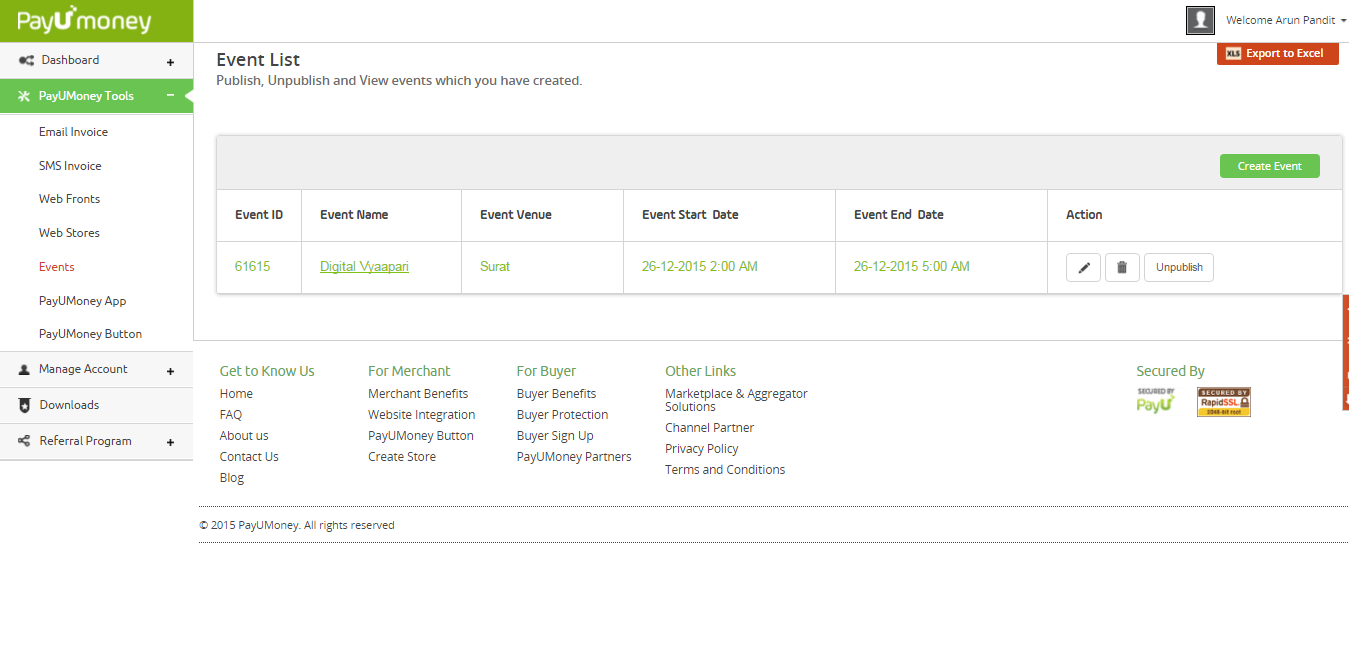Click the Create Store link
The height and width of the screenshot is (650, 1349).
click(x=402, y=457)
